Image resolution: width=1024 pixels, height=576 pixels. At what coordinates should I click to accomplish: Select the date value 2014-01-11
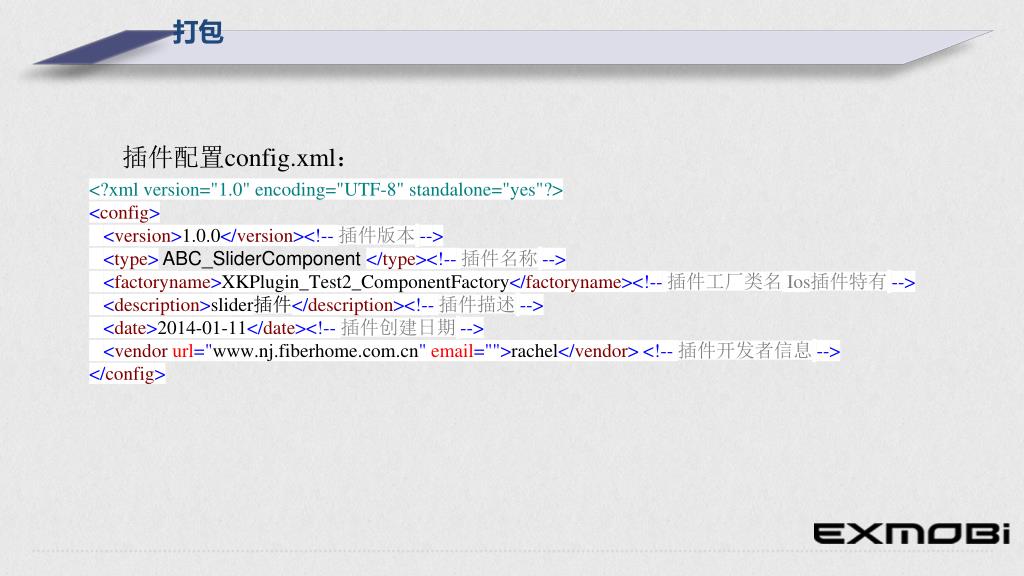click(x=202, y=328)
